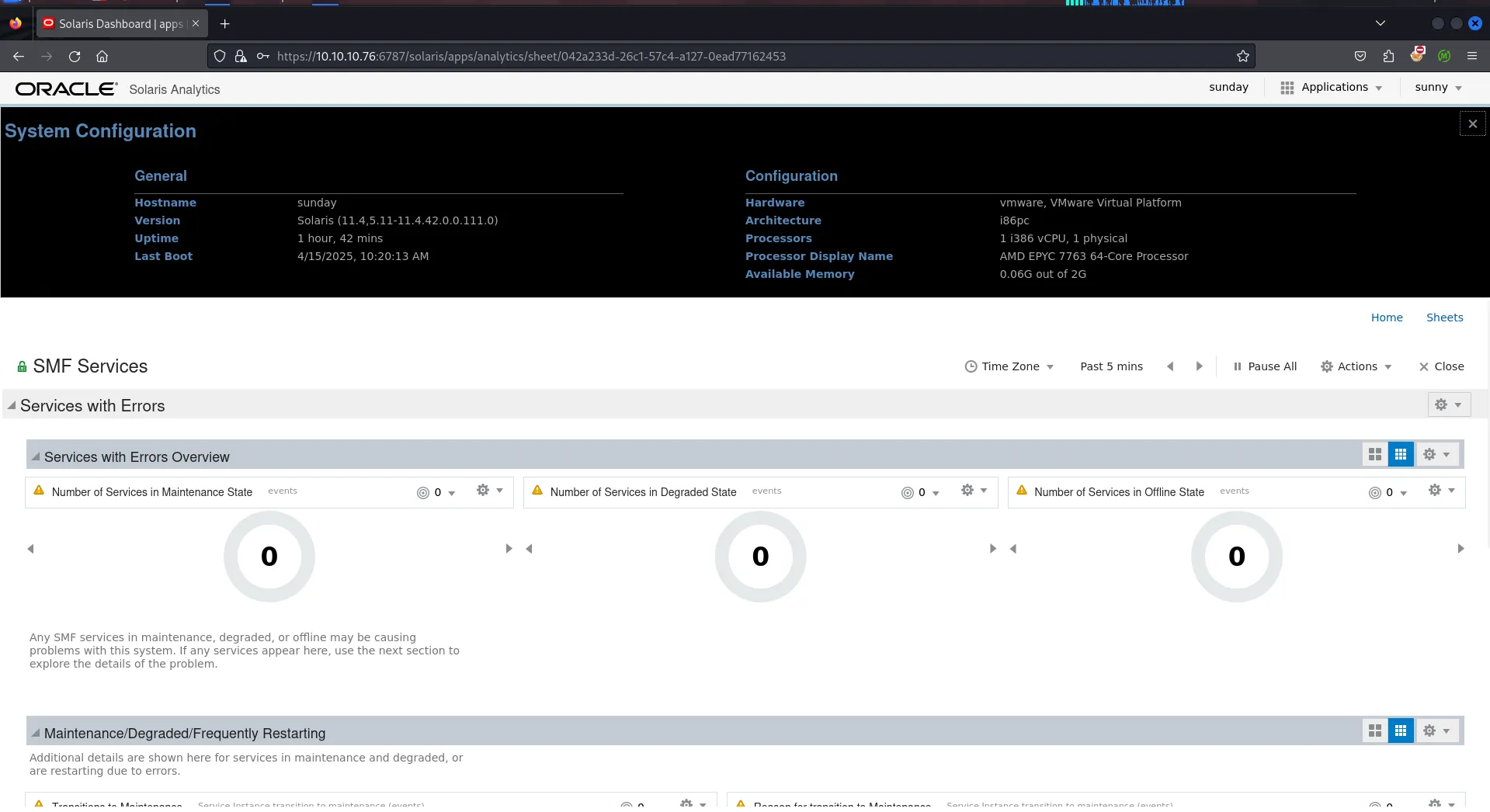Open the Firefox application hamburger menu

(1472, 56)
